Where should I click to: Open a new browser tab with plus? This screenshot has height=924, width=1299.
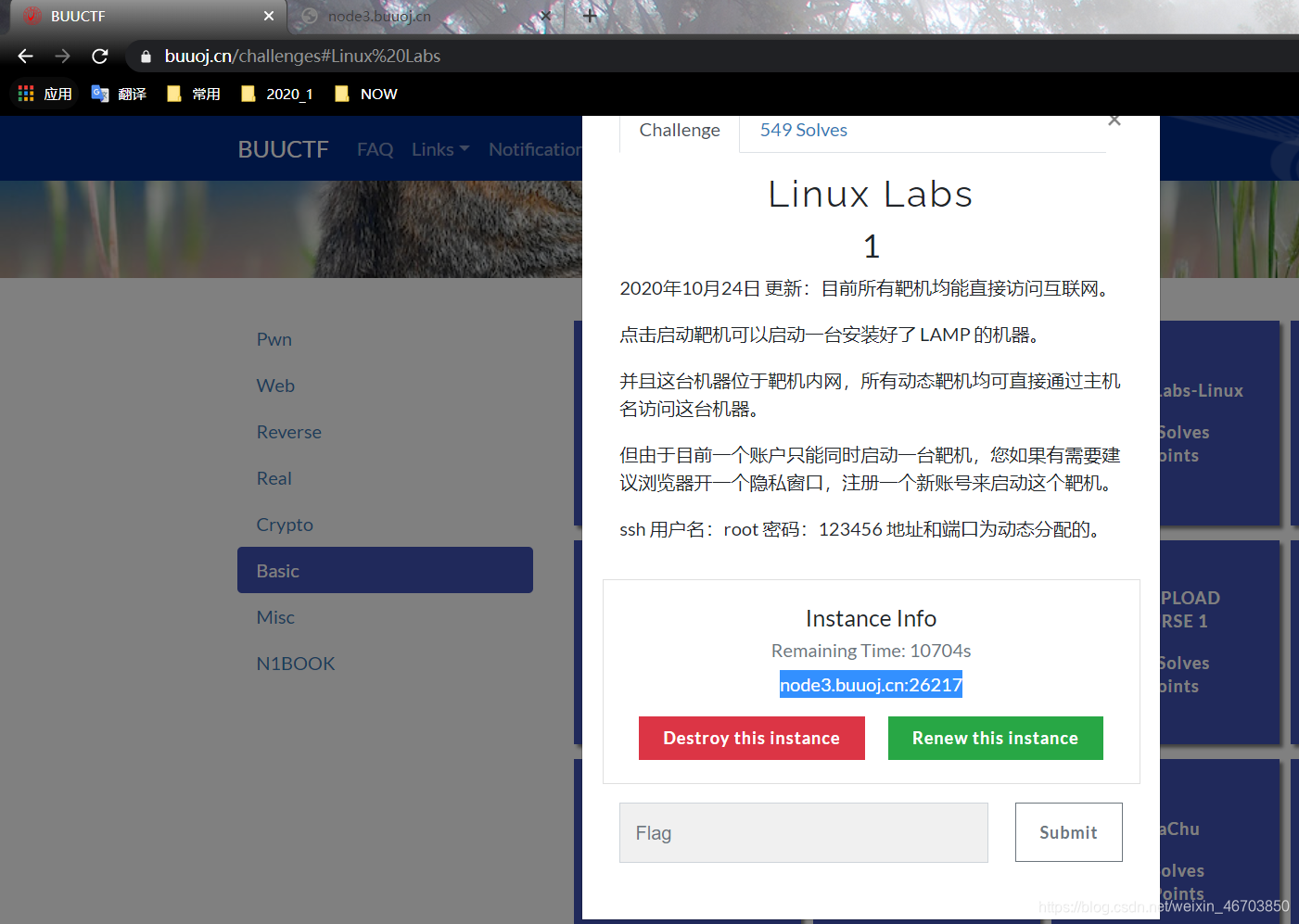pyautogui.click(x=590, y=16)
